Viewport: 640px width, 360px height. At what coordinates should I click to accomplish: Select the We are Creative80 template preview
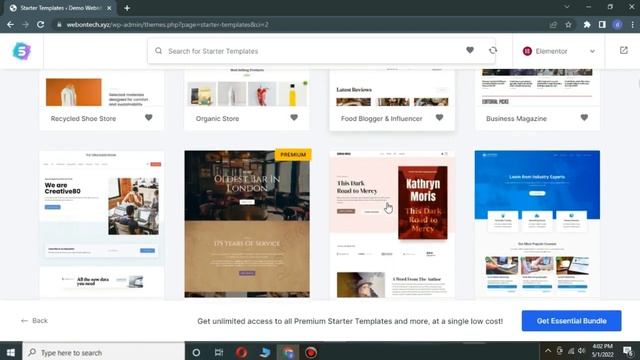pyautogui.click(x=102, y=224)
